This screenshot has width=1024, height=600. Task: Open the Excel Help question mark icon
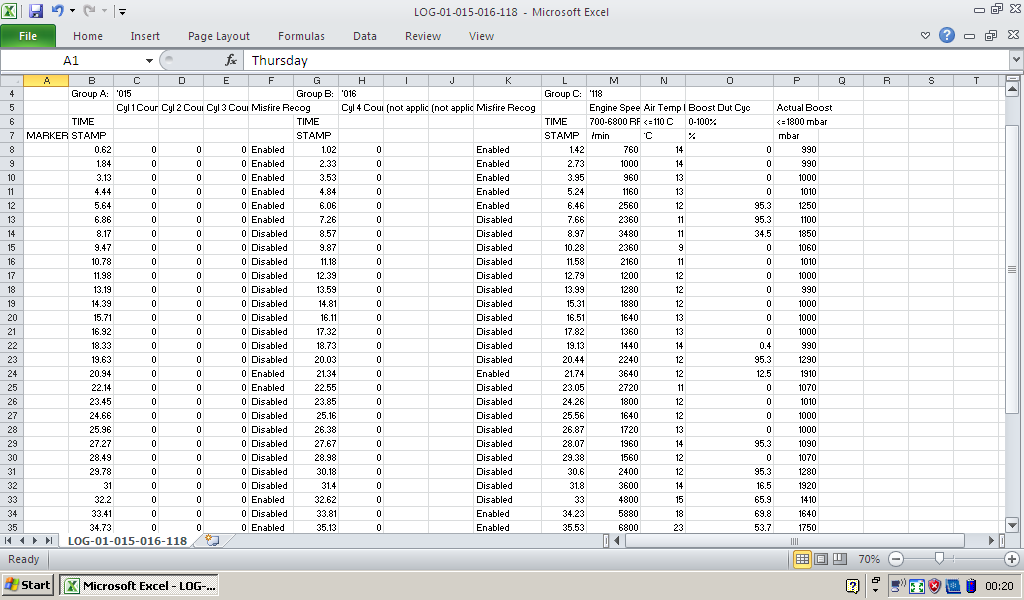tap(947, 36)
